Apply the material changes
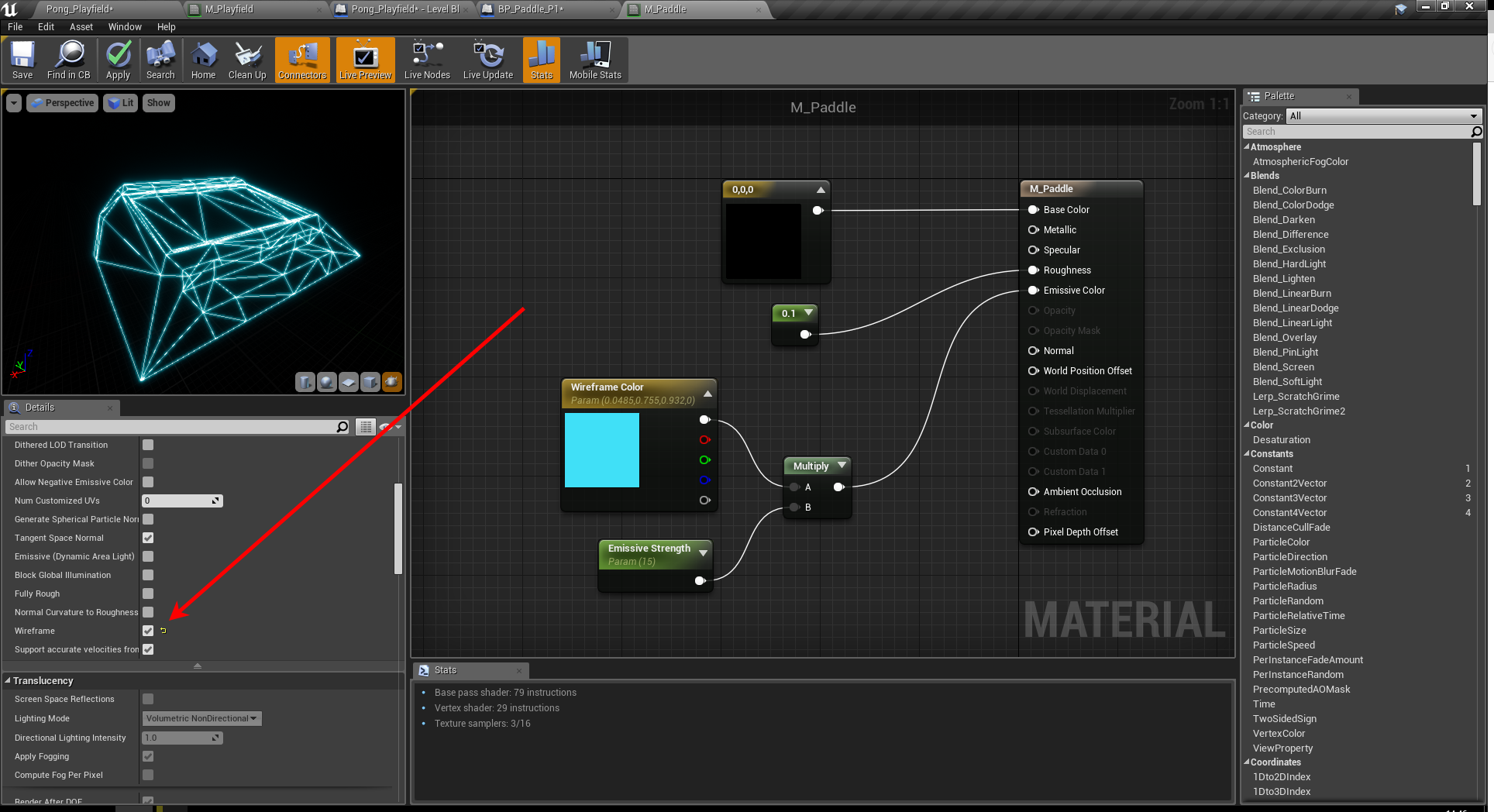Image resolution: width=1494 pixels, height=812 pixels. click(x=118, y=60)
